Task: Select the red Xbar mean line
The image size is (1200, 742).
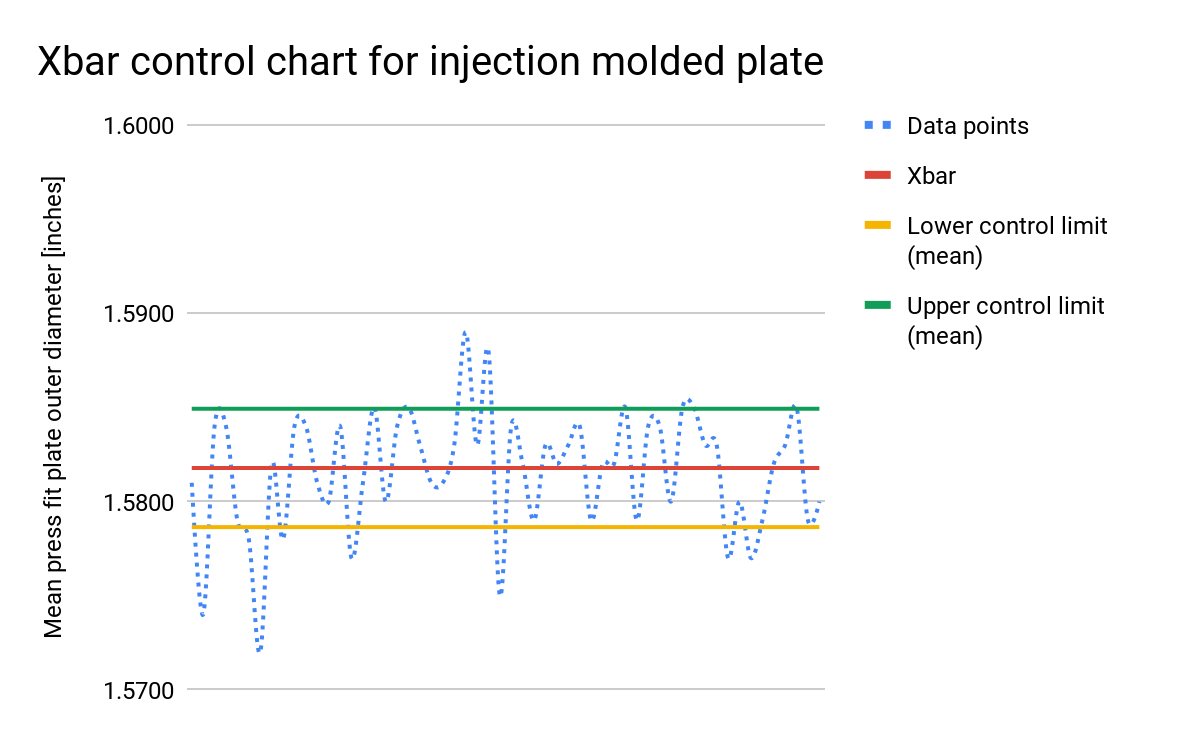Action: (505, 468)
